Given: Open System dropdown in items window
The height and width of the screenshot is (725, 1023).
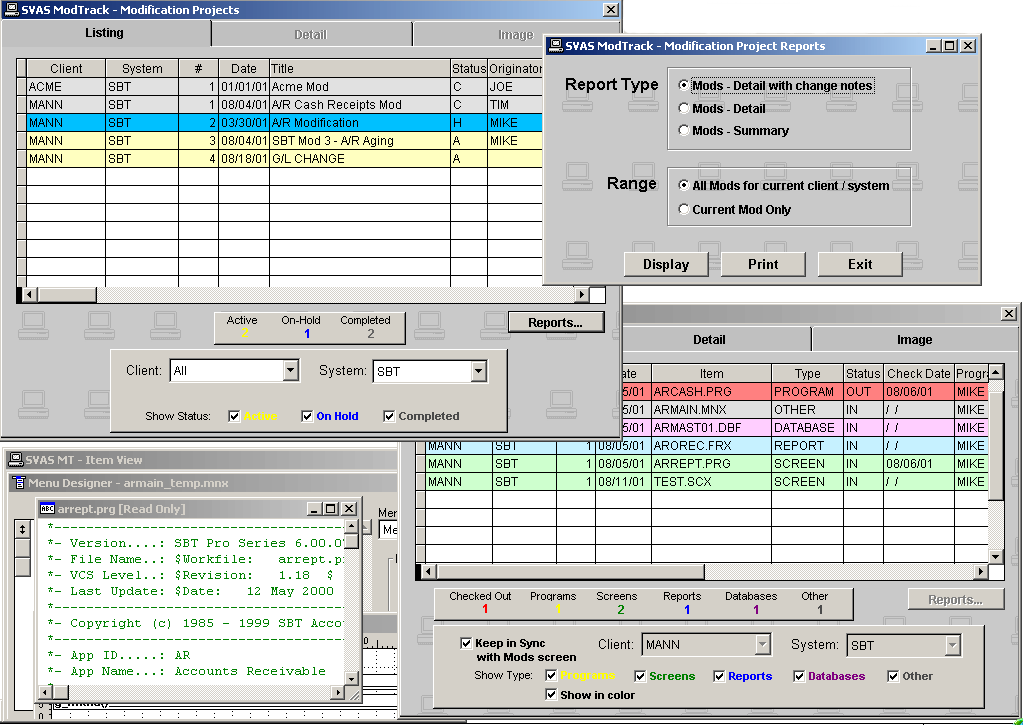Looking at the screenshot, I should point(953,645).
